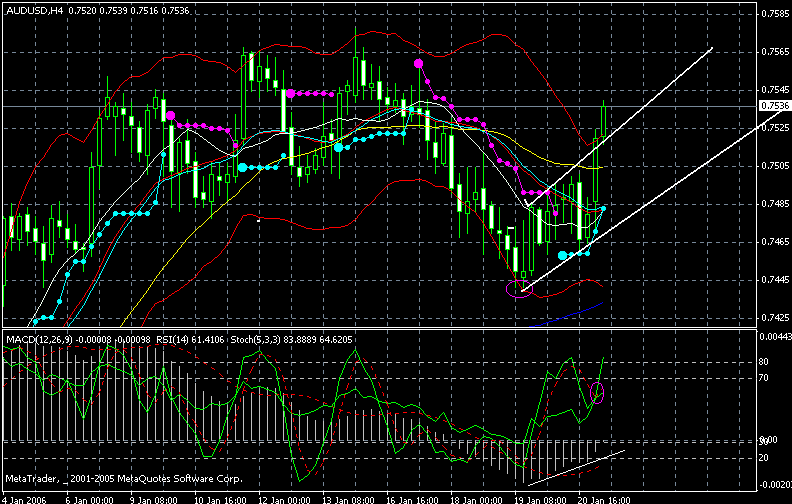This screenshot has height=504, width=792.
Task: Click the 12 Jan 00:00 time label
Action: [282, 500]
